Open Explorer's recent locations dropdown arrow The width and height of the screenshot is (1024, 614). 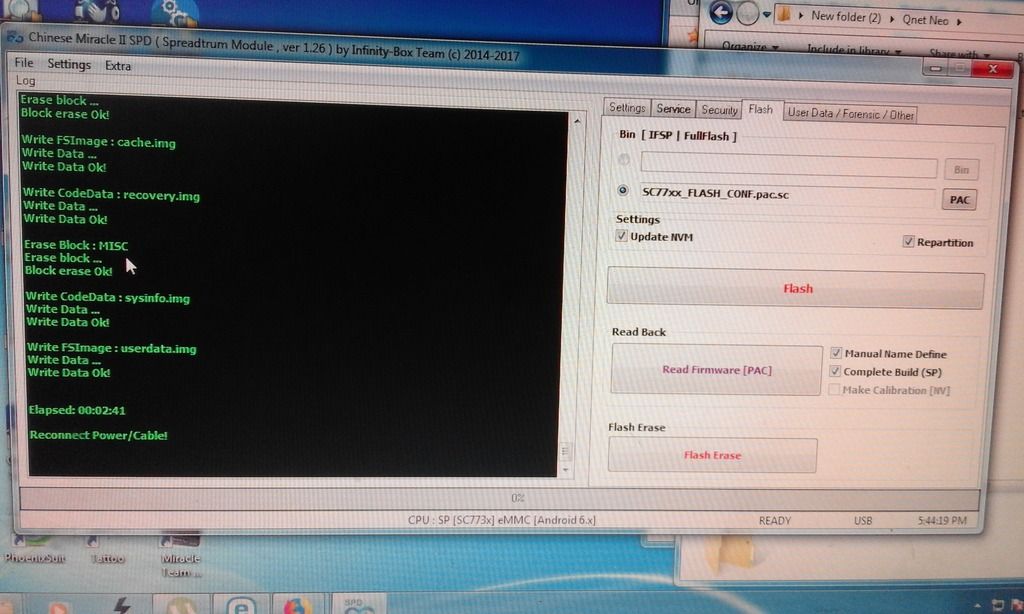[767, 15]
